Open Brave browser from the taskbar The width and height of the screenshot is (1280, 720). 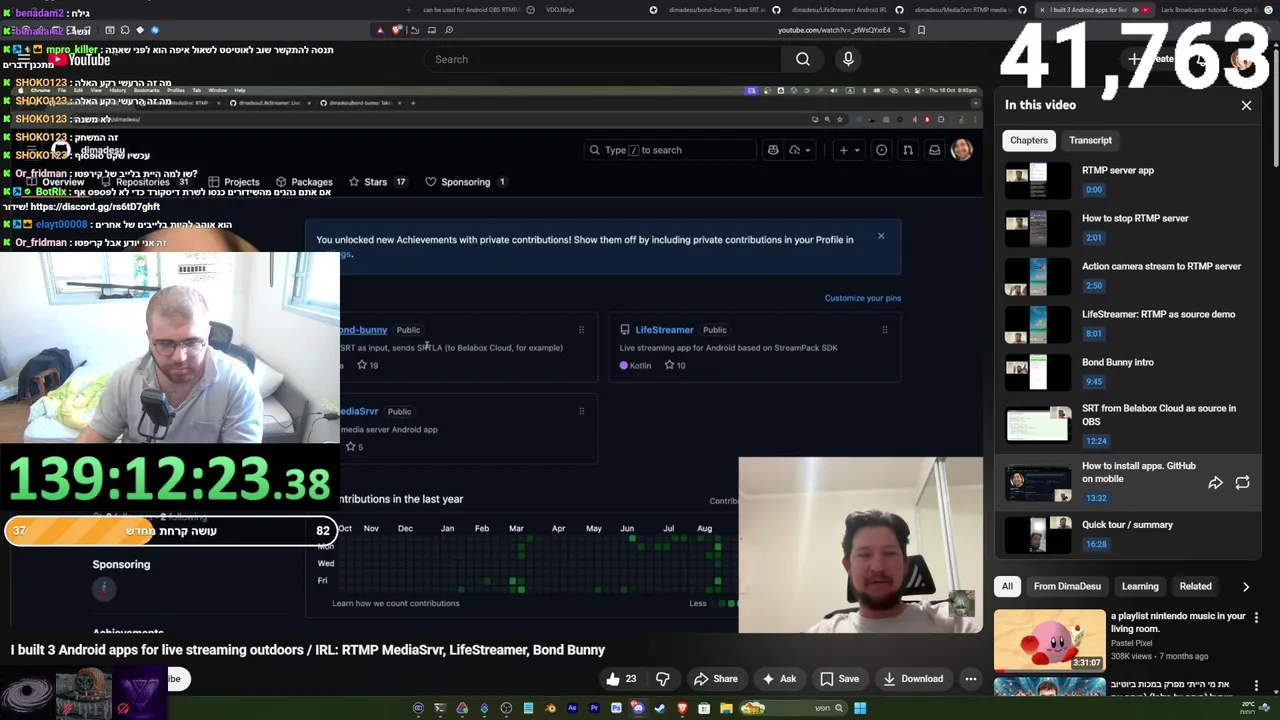(682, 708)
